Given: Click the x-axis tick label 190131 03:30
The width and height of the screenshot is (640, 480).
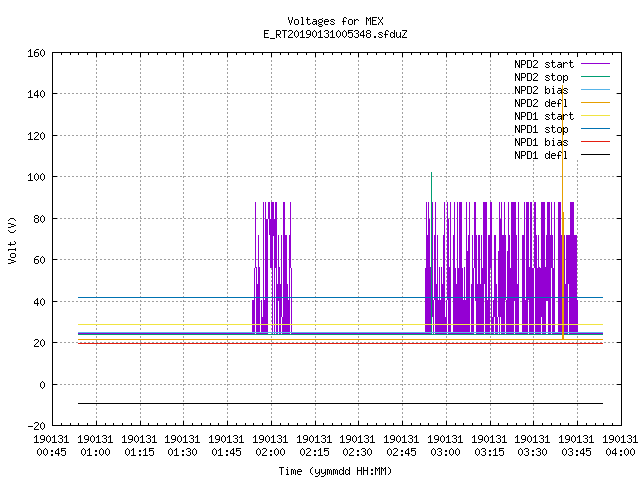Looking at the screenshot, I should tap(532, 446).
